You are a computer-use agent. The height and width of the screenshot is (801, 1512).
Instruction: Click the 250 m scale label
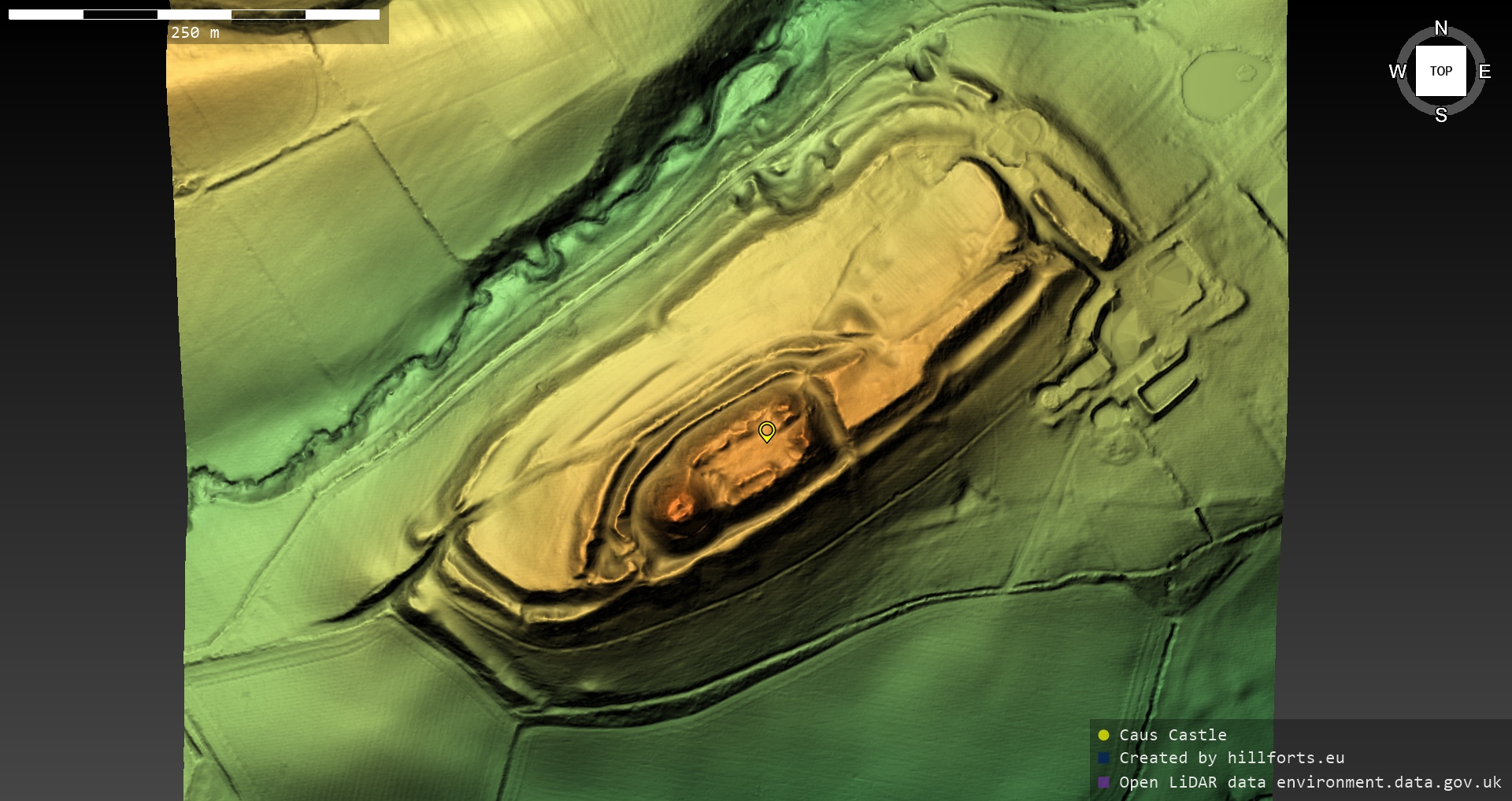coord(195,32)
